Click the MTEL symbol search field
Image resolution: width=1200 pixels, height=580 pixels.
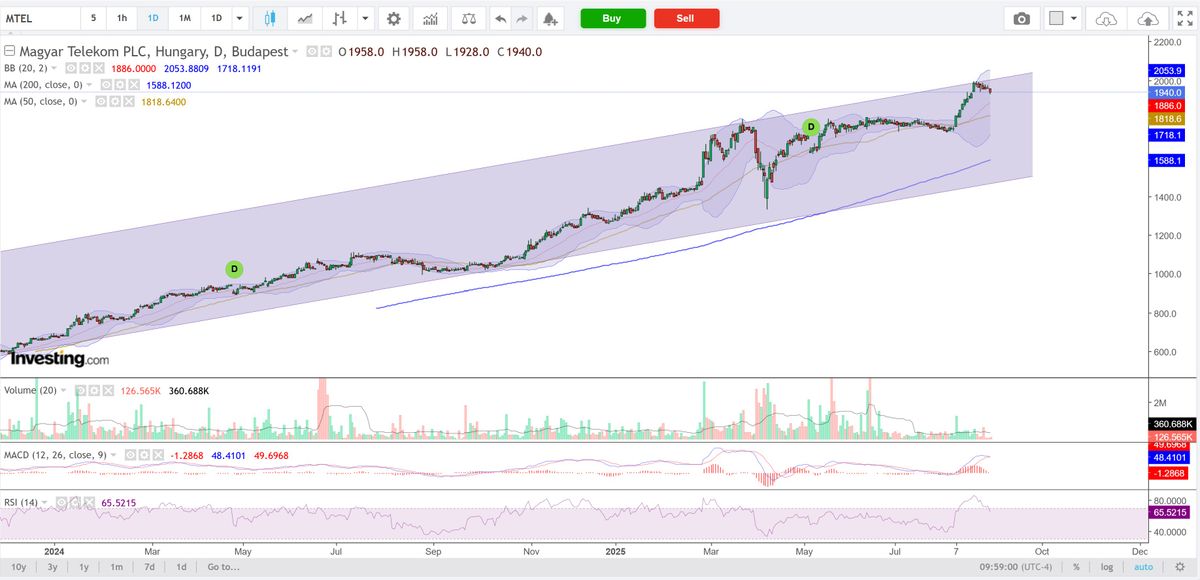coord(38,19)
